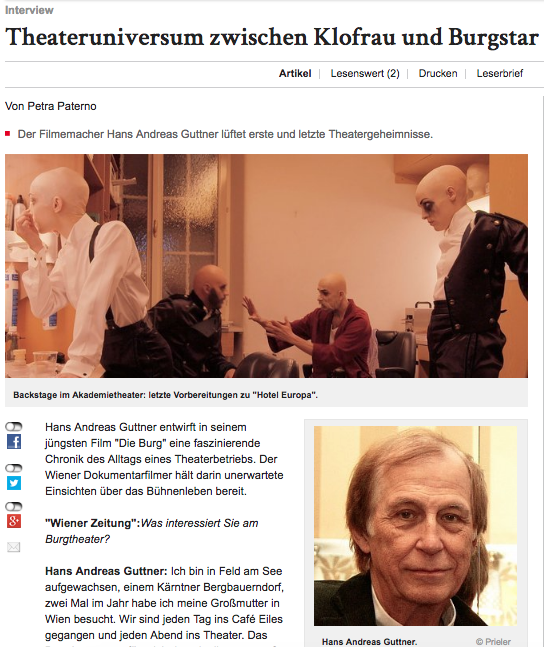Click the Prieler photo credit

[493, 642]
